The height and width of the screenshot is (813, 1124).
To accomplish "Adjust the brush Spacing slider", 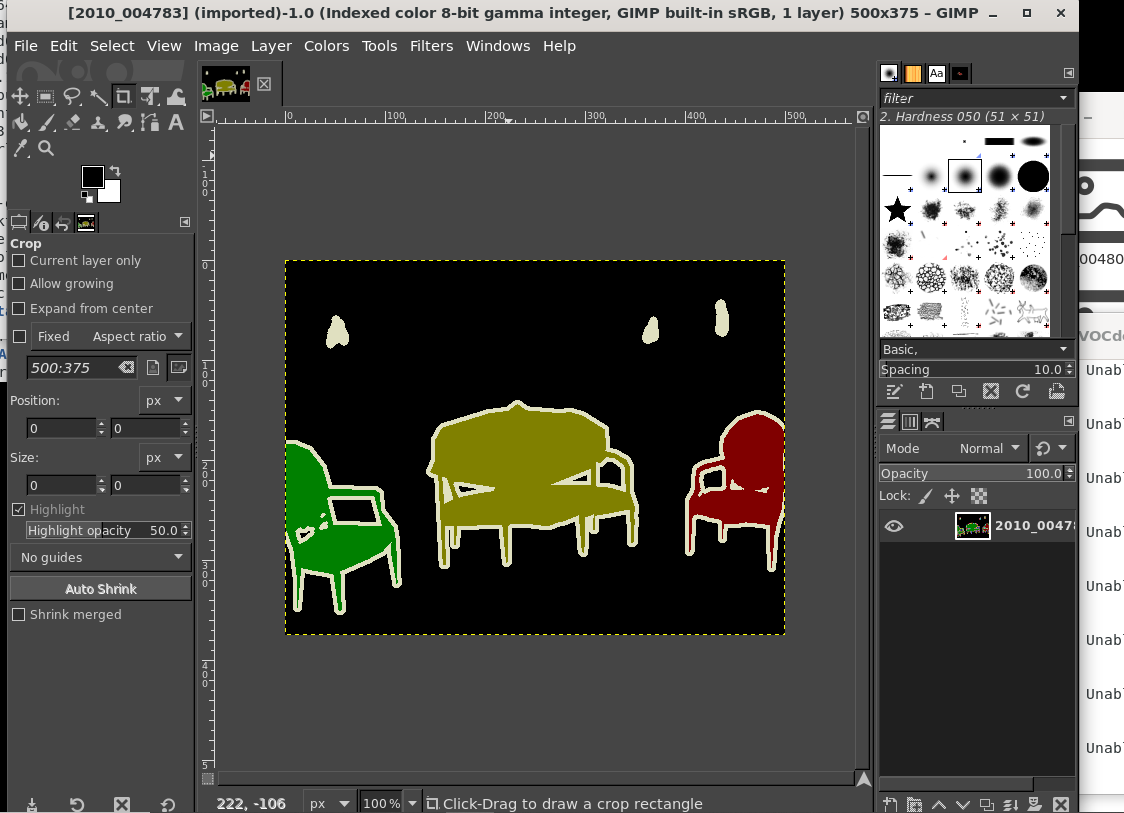I will [972, 369].
